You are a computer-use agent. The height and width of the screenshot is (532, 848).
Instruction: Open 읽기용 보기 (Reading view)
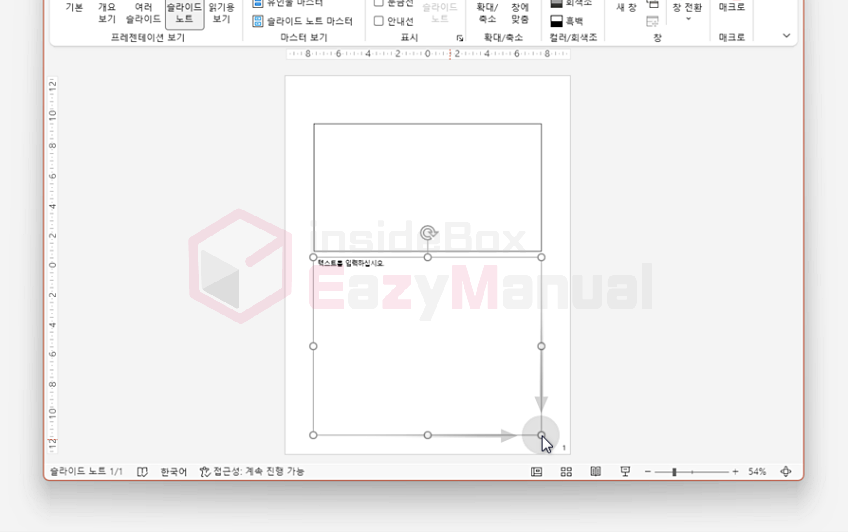222,12
